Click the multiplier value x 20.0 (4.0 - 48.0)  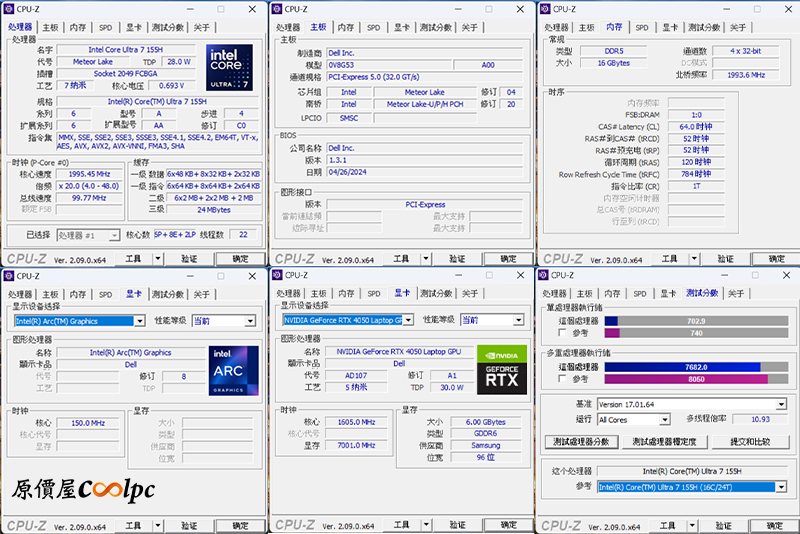89,186
